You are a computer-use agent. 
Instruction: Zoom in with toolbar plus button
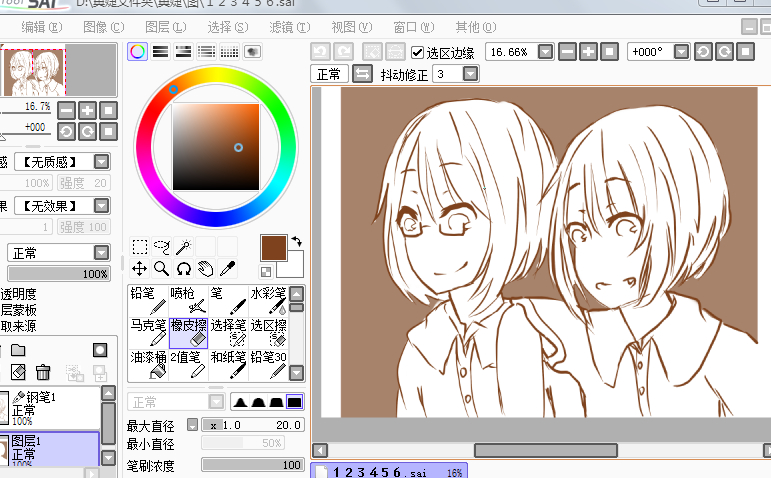pyautogui.click(x=588, y=52)
